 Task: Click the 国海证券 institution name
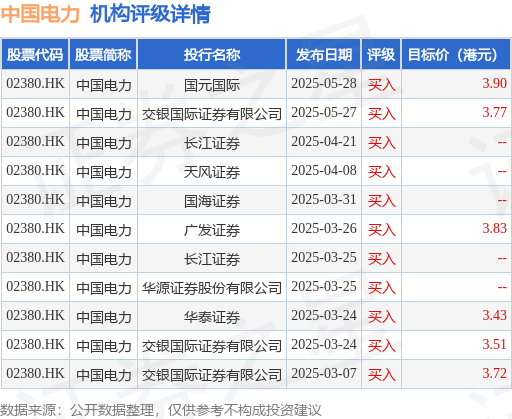click(212, 201)
